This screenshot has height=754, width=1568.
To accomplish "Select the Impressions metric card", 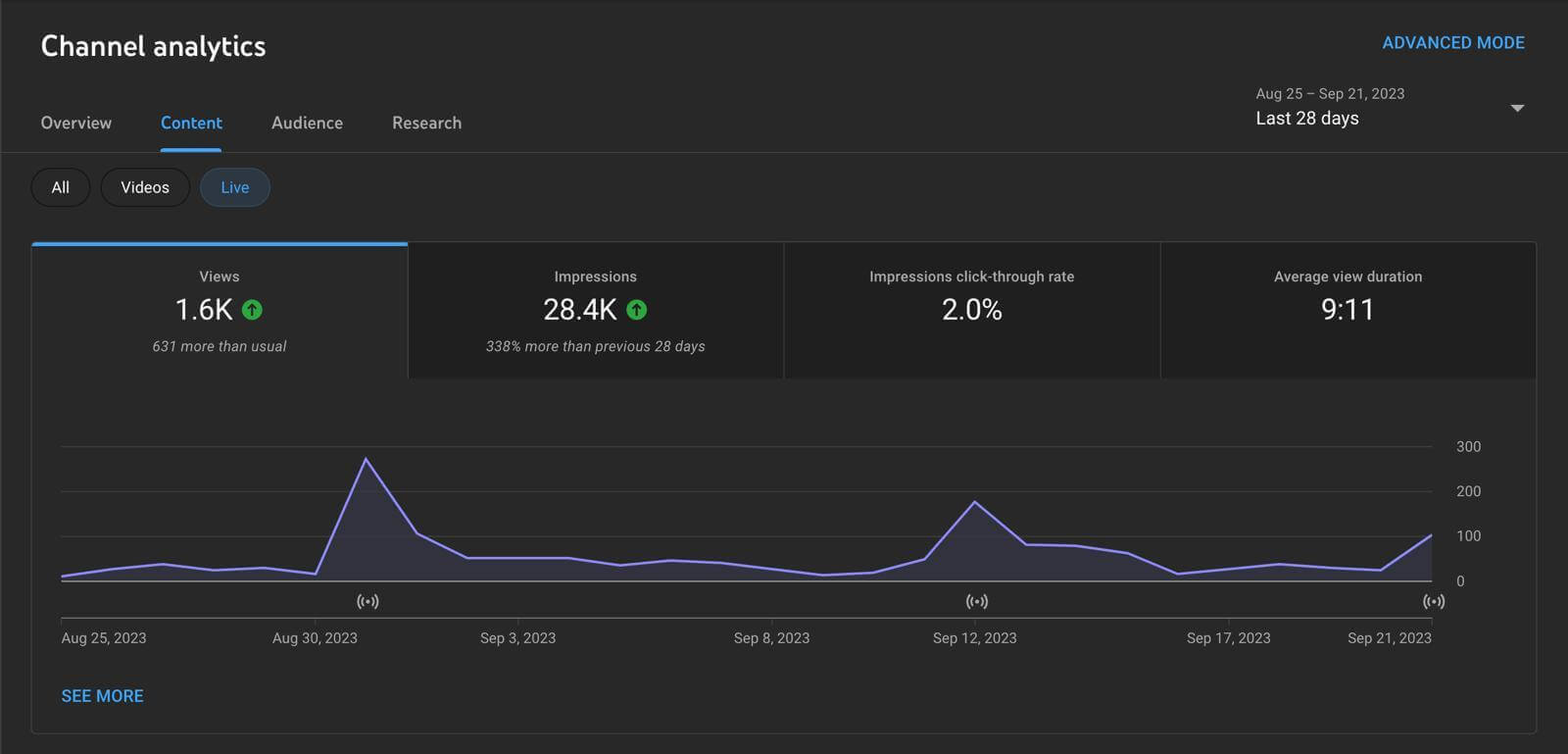I will [x=596, y=311].
